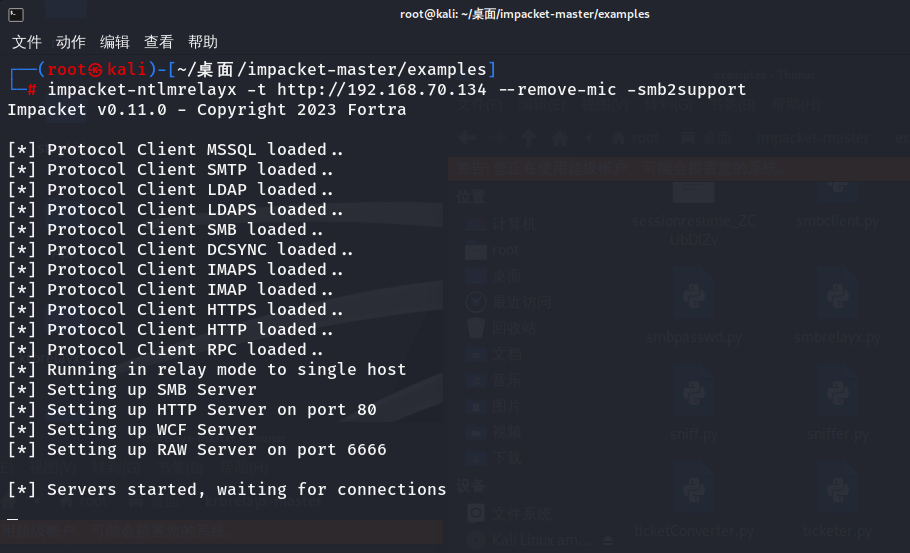This screenshot has height=553, width=910.
Task: Open the 动作 menu
Action: pos(71,42)
